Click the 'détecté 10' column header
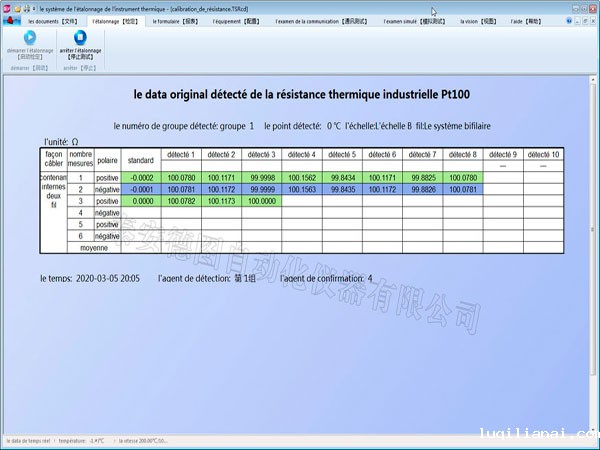This screenshot has width=600, height=450. point(543,155)
